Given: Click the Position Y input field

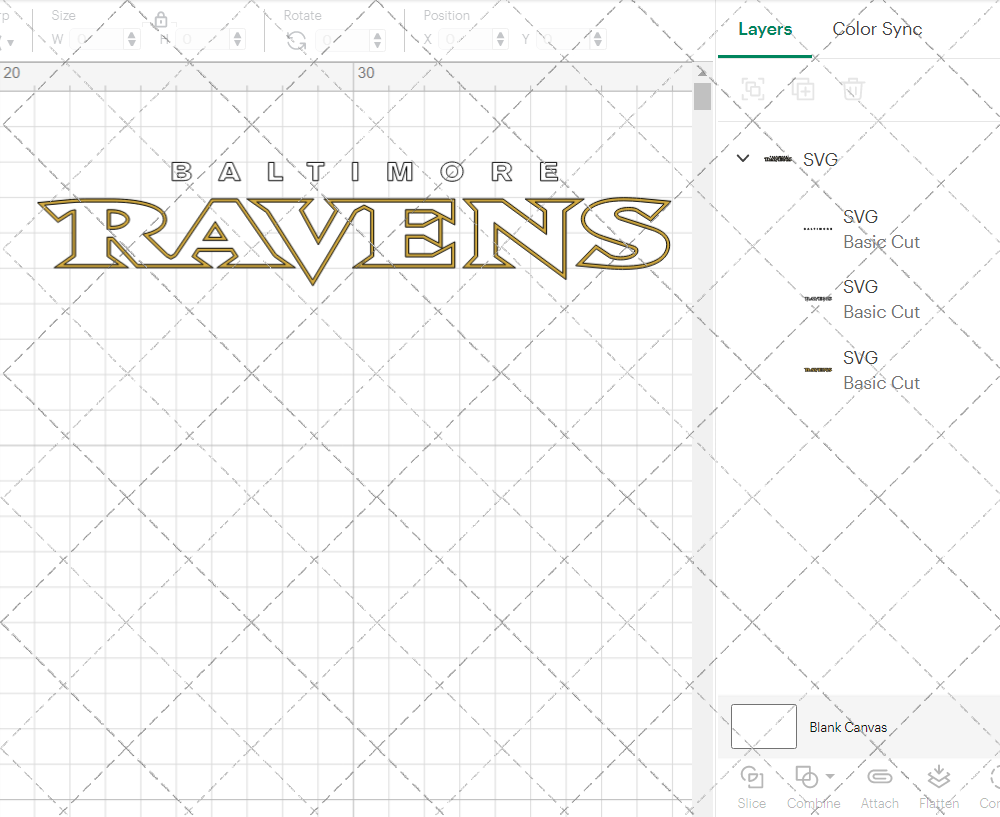Looking at the screenshot, I should tap(564, 40).
